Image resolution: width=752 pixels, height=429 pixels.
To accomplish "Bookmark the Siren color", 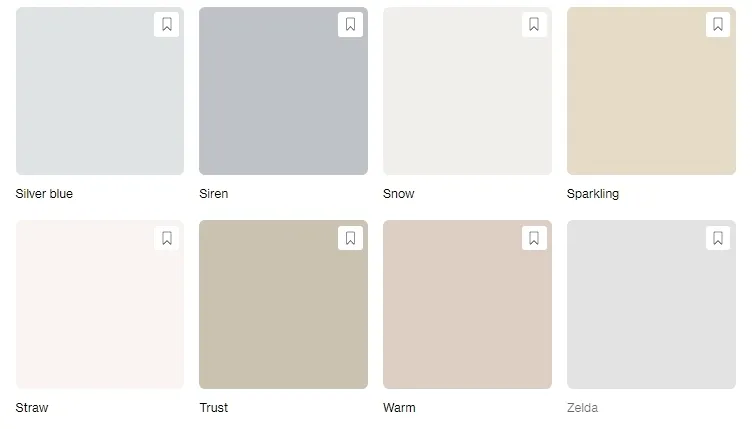I will 350,24.
